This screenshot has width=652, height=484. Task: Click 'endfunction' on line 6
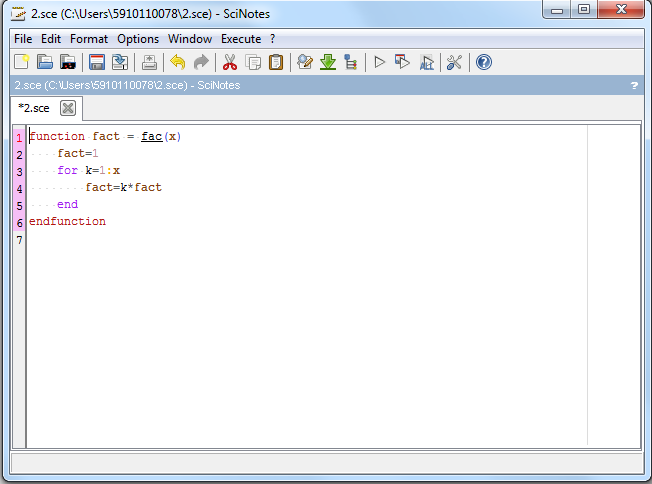coord(67,222)
